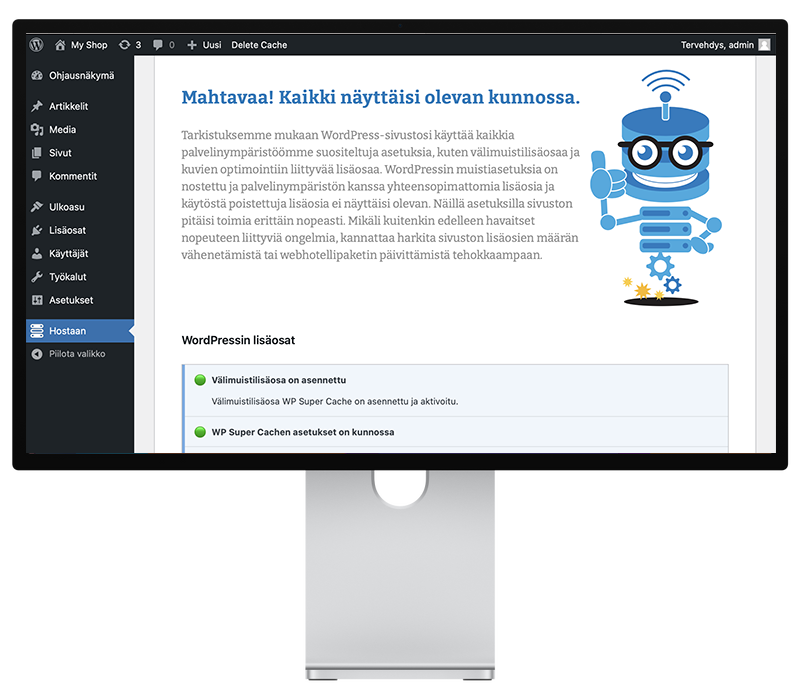
Task: Open Media menu item
Action: pyautogui.click(x=62, y=130)
